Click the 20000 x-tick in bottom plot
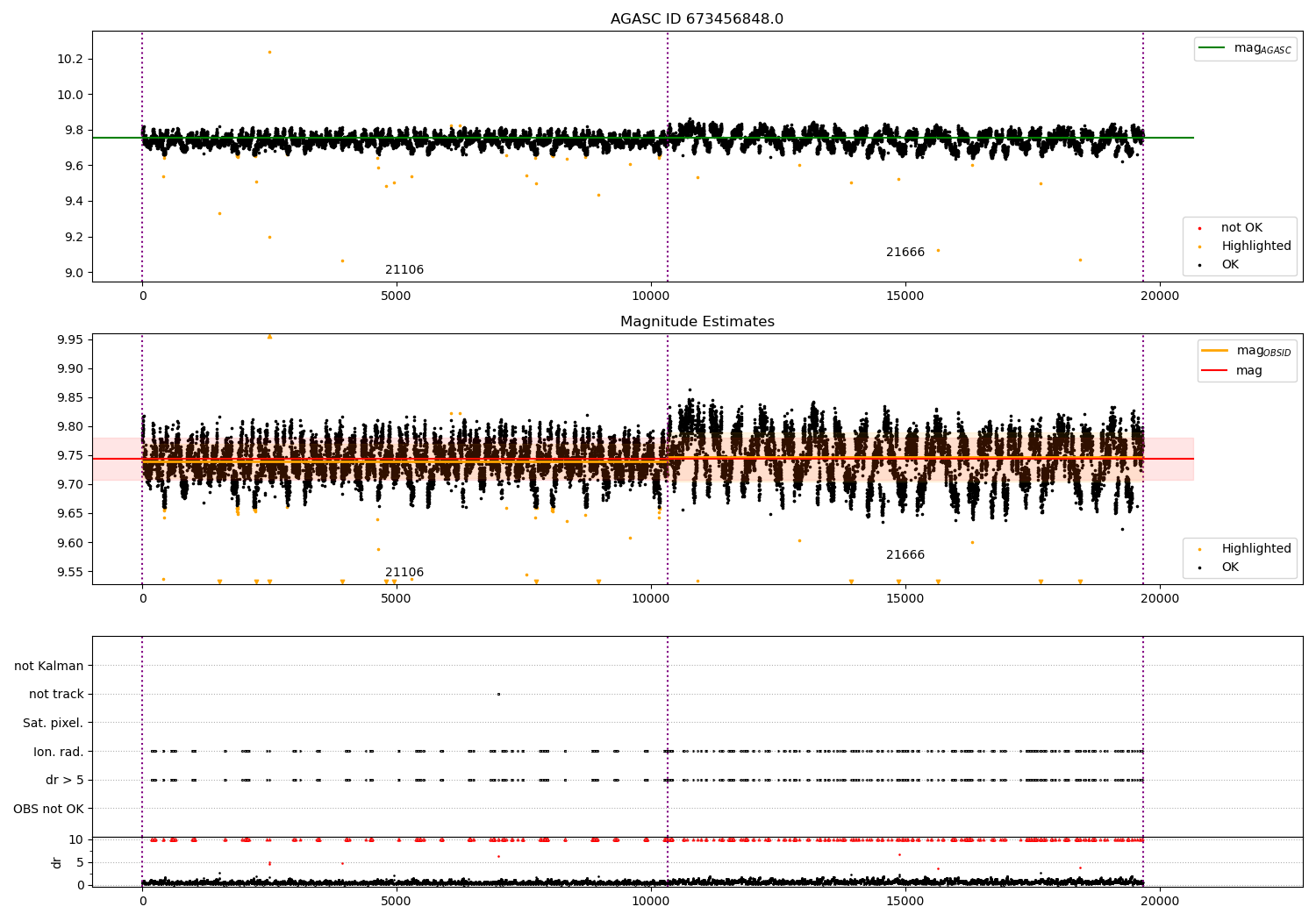This screenshot has width=1316, height=921. [x=1160, y=902]
